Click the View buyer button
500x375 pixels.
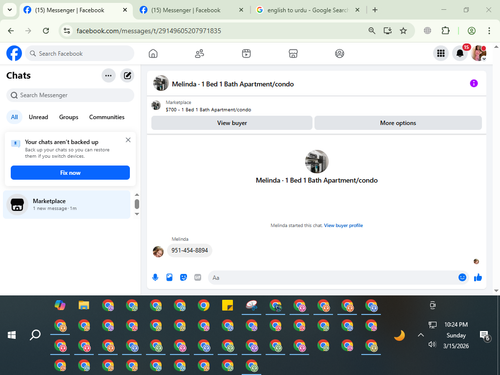point(232,123)
